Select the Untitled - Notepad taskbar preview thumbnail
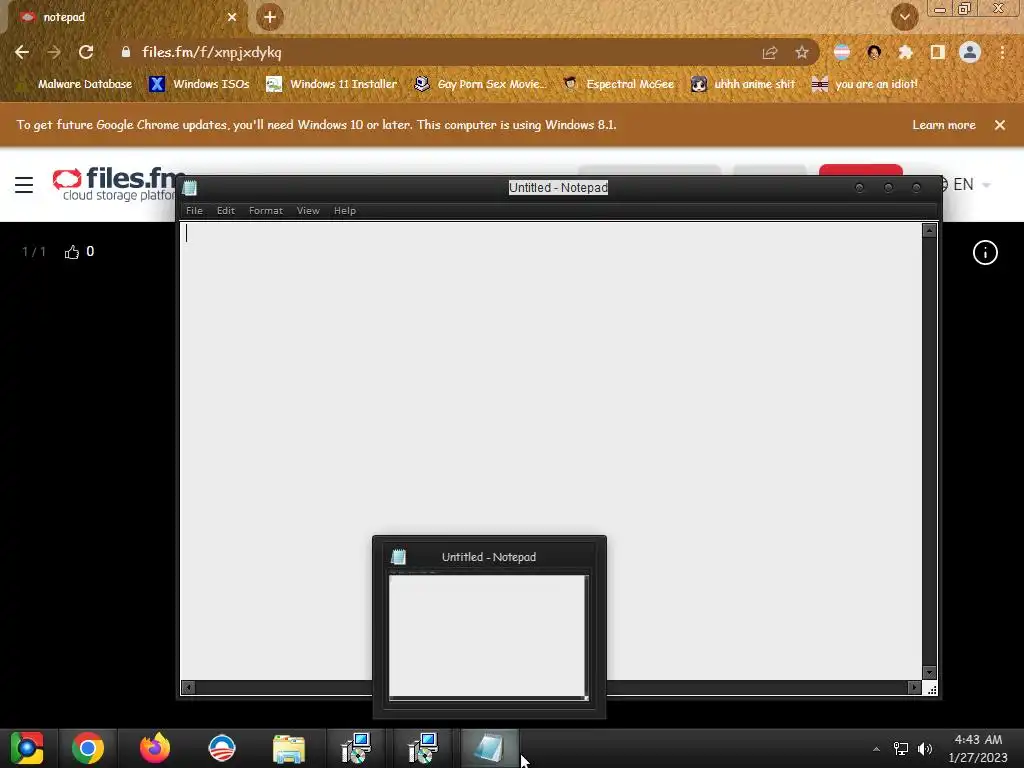This screenshot has width=1024, height=768. (x=489, y=627)
